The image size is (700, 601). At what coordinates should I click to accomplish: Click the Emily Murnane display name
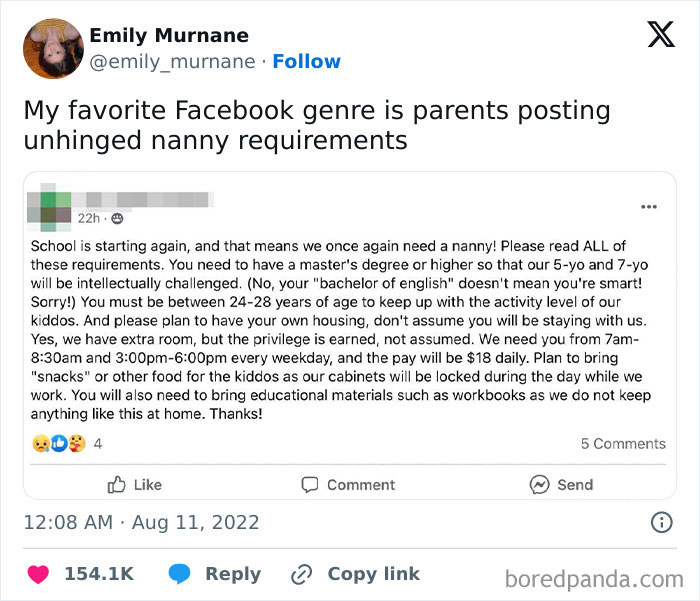tap(169, 36)
